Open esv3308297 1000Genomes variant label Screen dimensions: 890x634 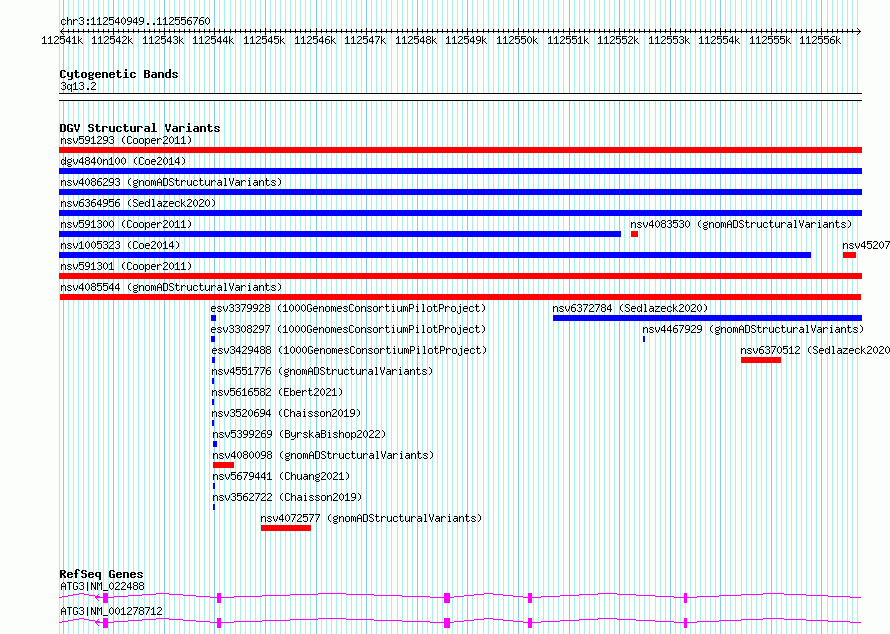[349, 329]
